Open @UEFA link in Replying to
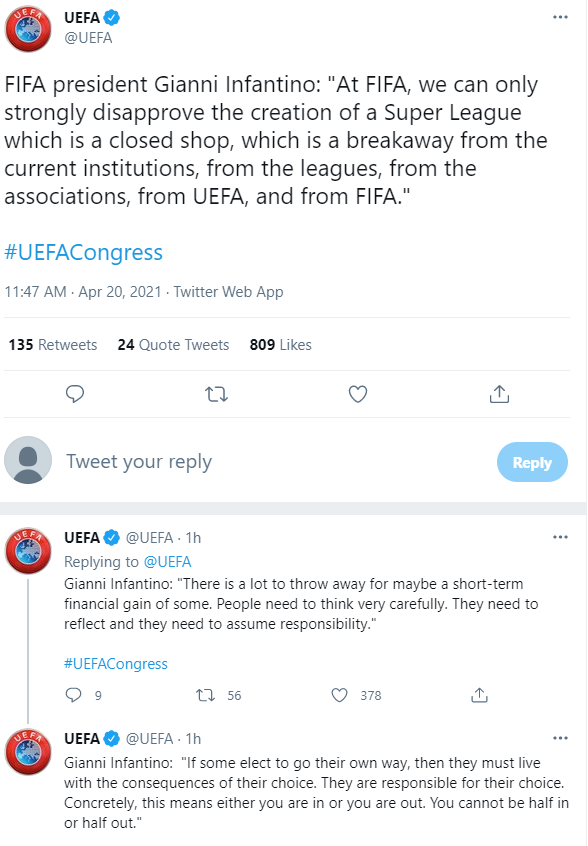Viewport: 588px width, 846px height. point(168,562)
